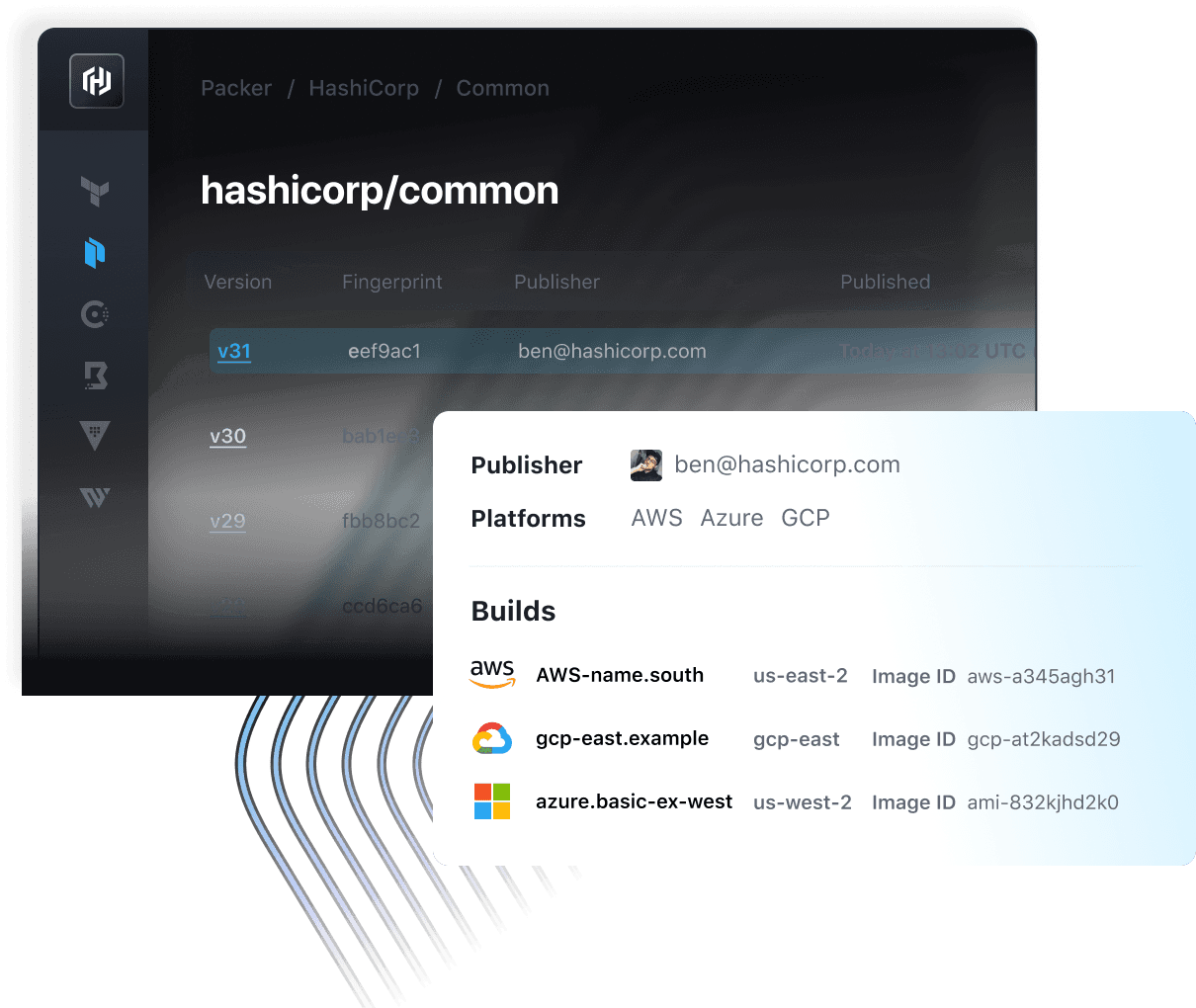Select the Packer sidebar icon

[x=95, y=253]
